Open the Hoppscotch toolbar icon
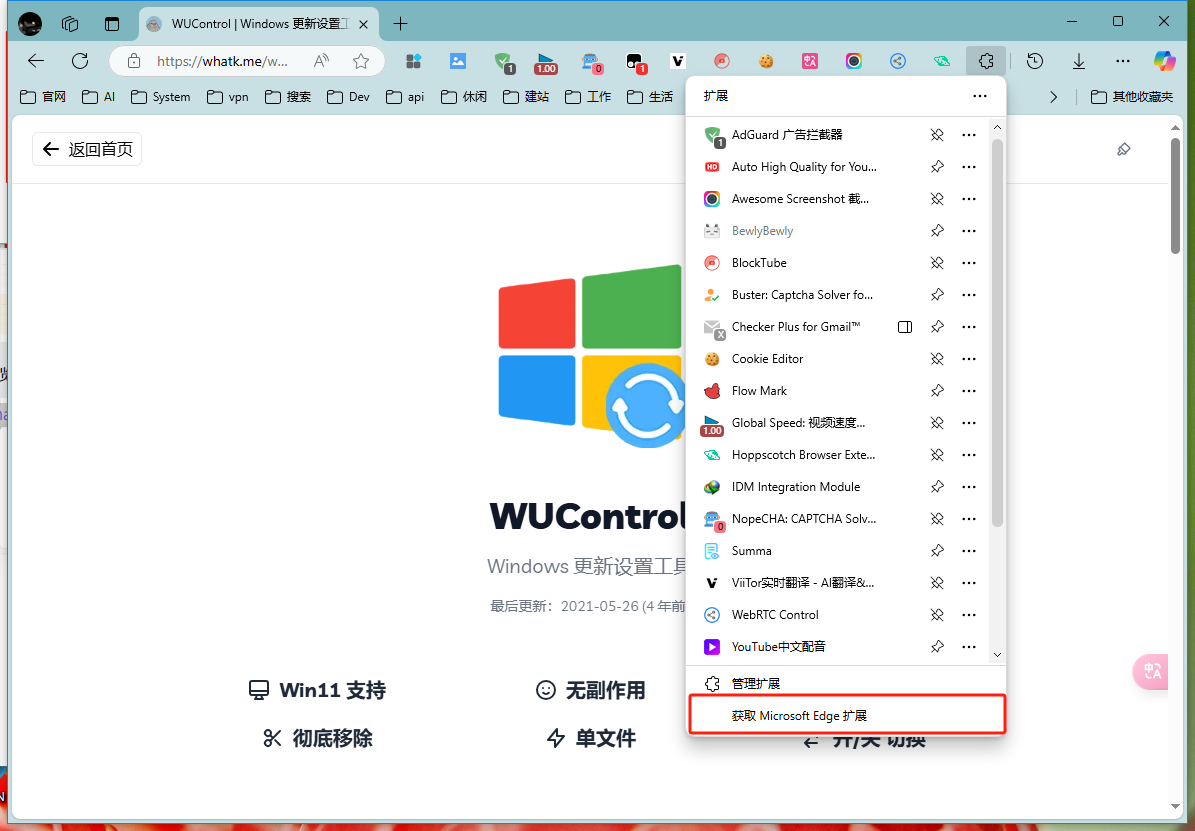Screen dimensions: 1195x831 [x=942, y=61]
